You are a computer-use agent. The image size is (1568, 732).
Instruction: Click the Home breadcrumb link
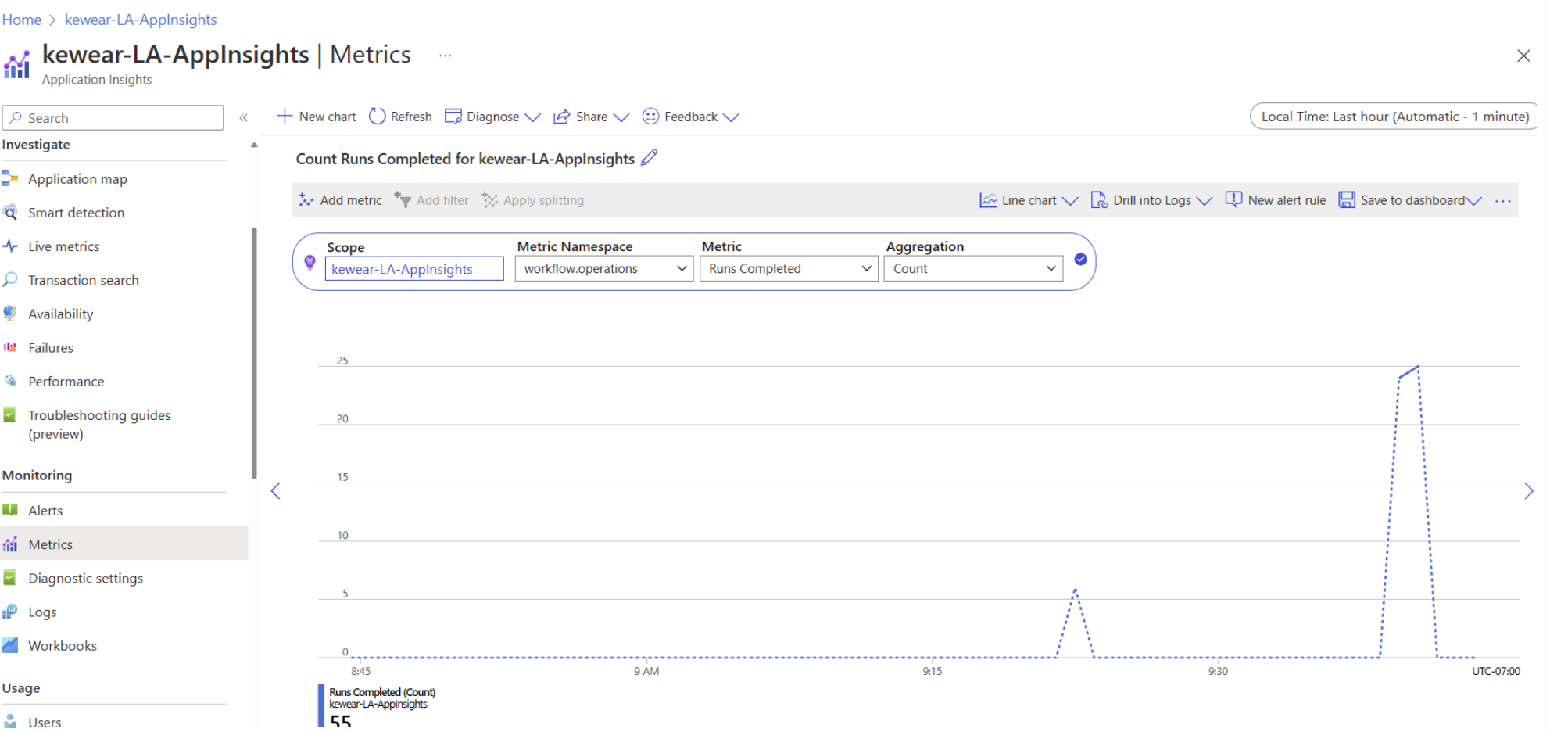22,20
